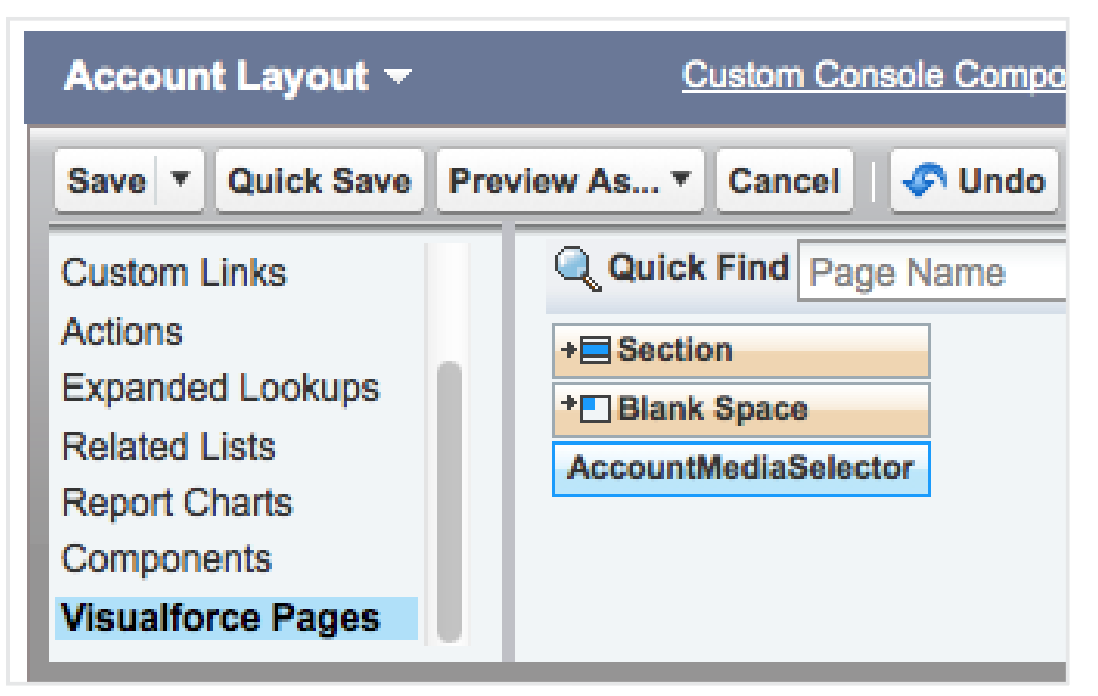Image resolution: width=1098 pixels, height=696 pixels.
Task: Select the Components category
Action: click(x=166, y=560)
